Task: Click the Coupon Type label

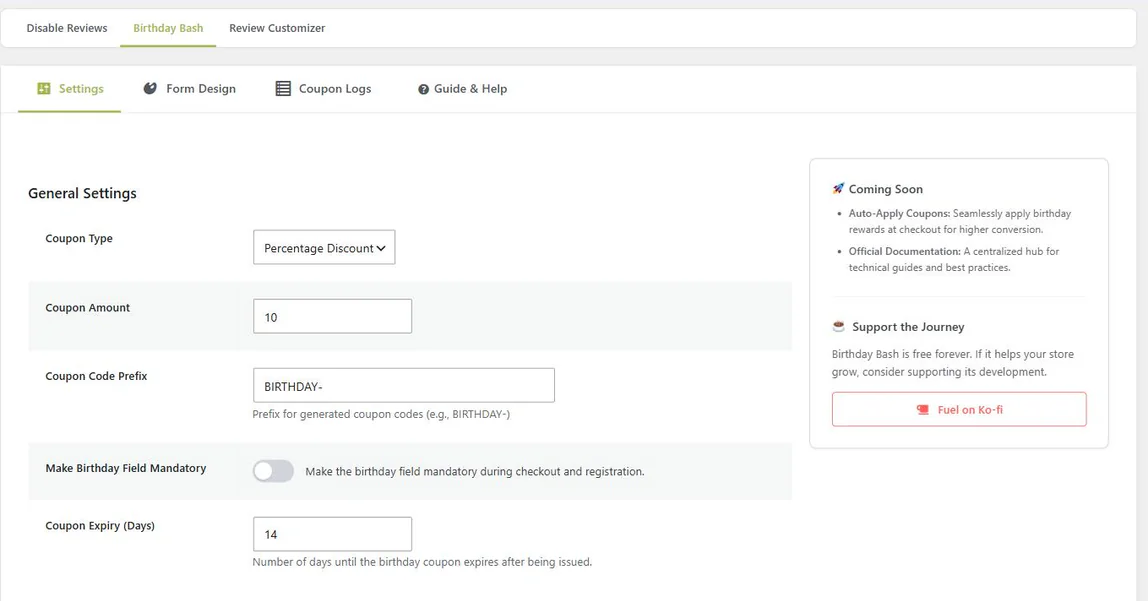Action: click(x=79, y=239)
